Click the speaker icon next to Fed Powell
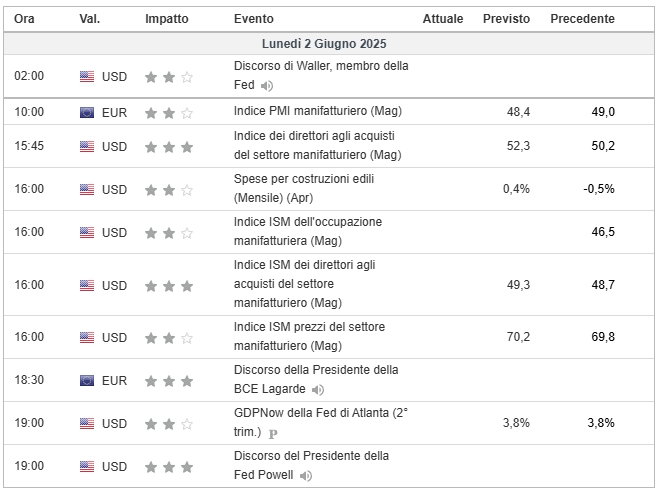 tap(306, 475)
